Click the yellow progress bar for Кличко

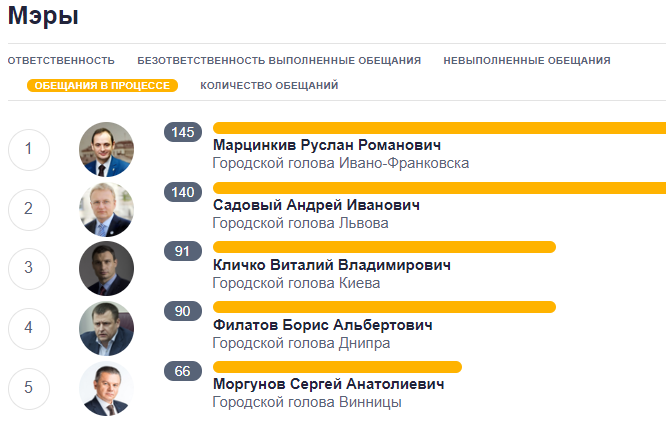(x=384, y=247)
